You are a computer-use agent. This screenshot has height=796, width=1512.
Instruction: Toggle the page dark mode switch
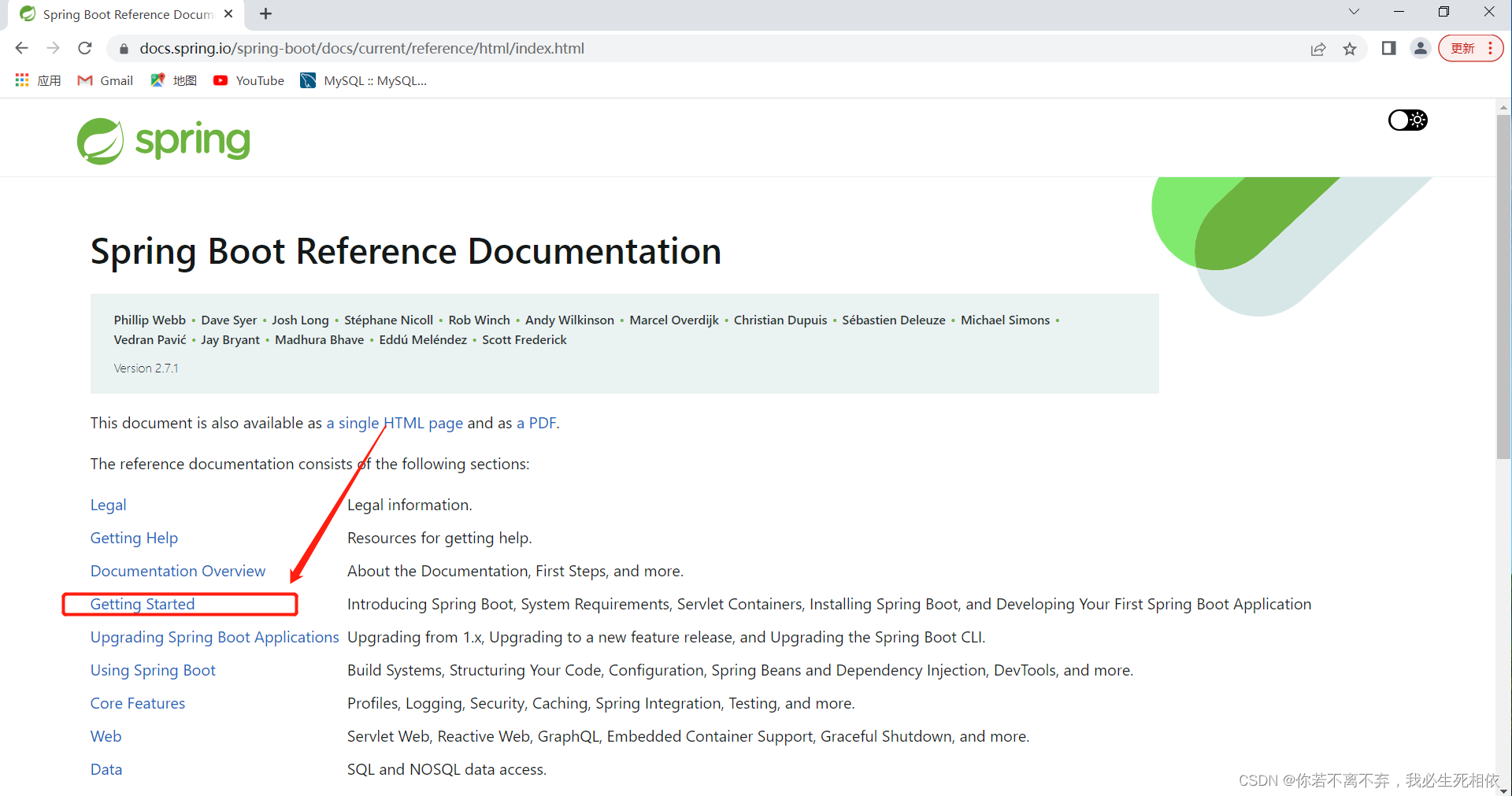coord(1406,120)
